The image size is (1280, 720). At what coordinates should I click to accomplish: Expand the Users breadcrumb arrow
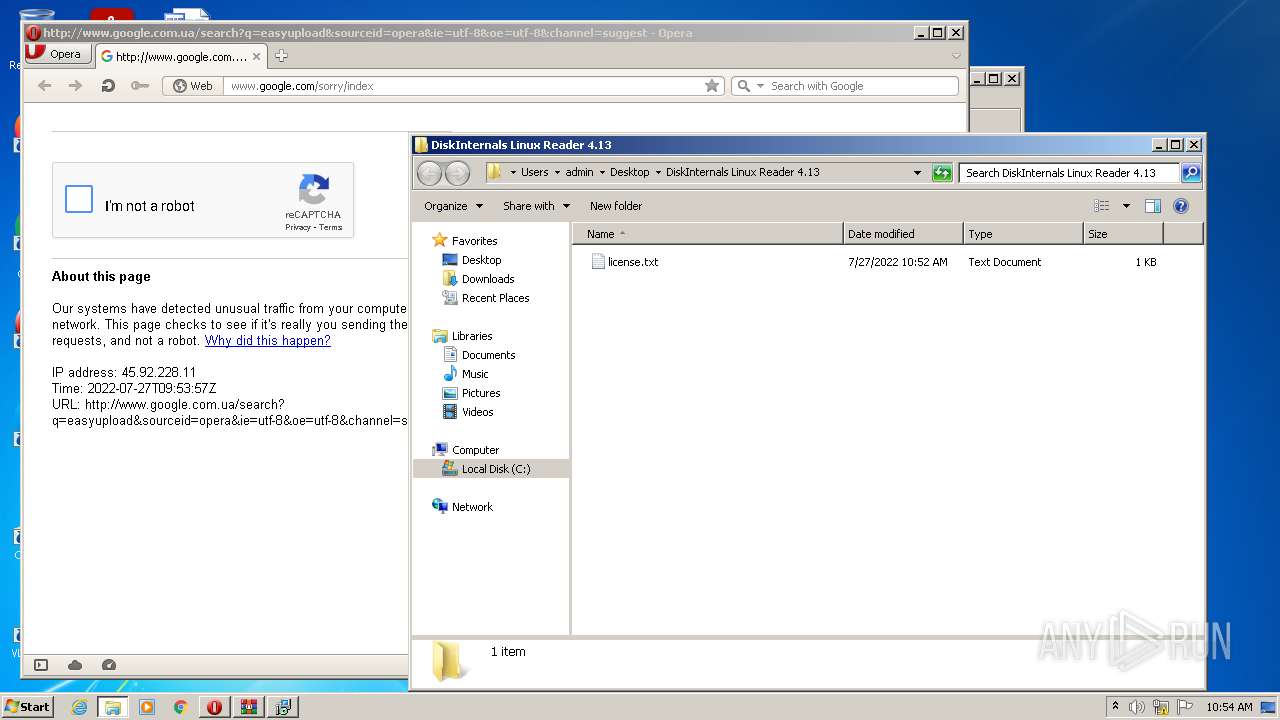(557, 172)
